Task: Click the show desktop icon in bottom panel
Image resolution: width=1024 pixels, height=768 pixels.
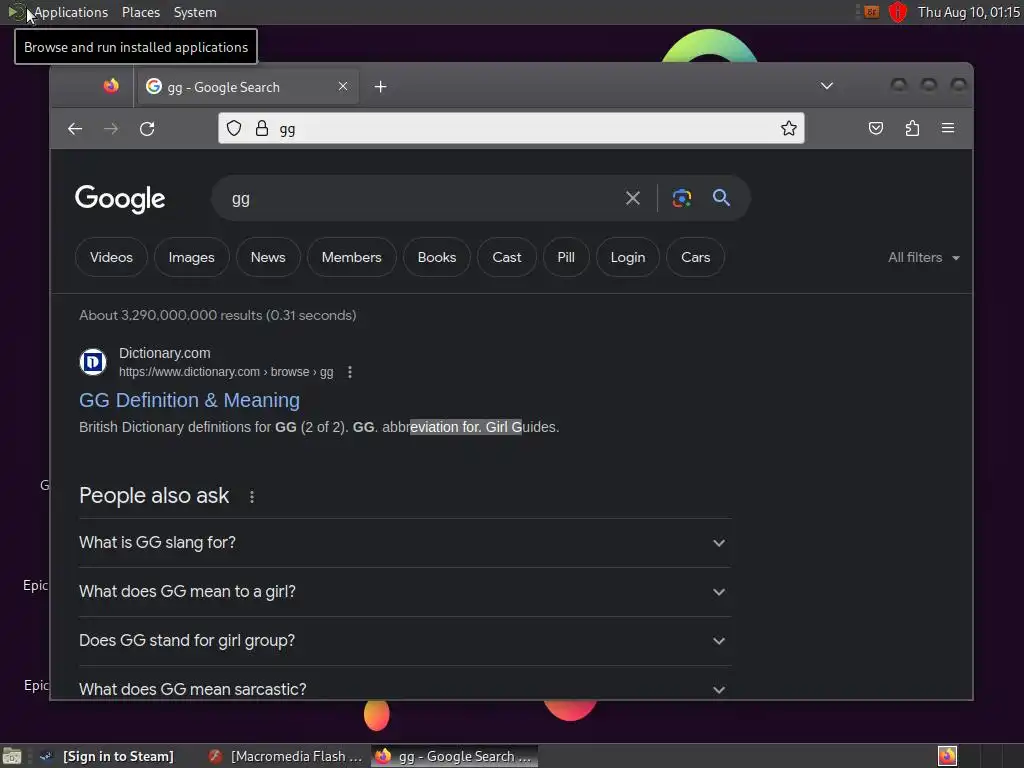Action: point(12,756)
